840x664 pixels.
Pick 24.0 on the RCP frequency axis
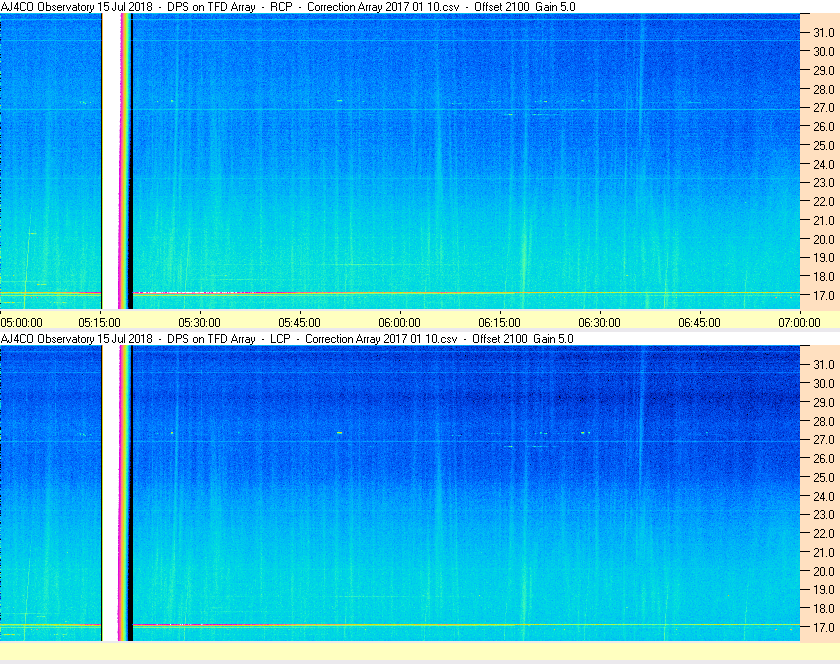tap(824, 165)
